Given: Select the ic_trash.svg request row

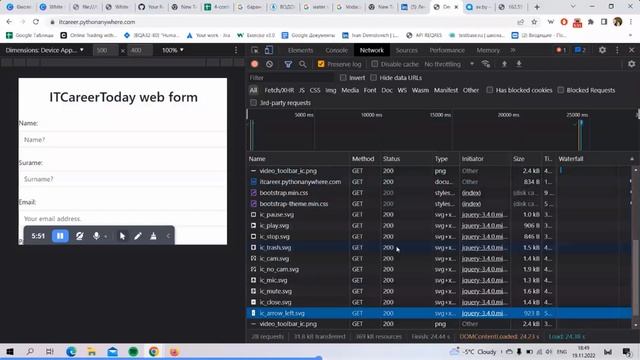Looking at the screenshot, I should click(x=439, y=247).
